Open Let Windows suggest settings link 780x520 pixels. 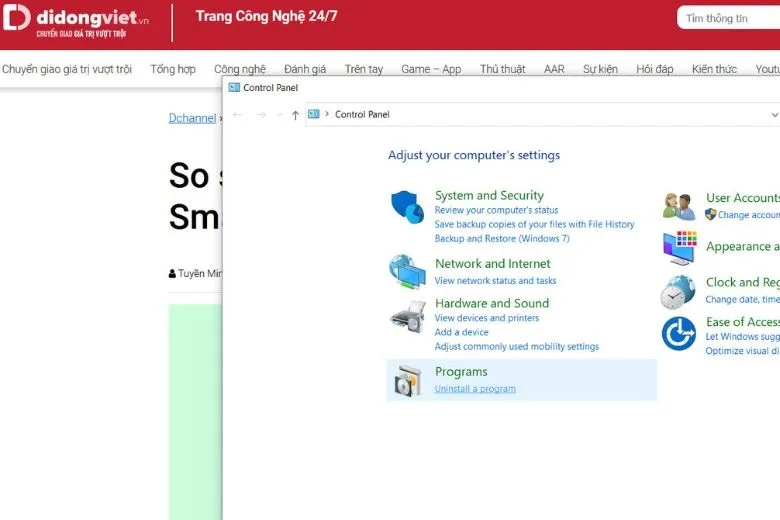pos(742,336)
